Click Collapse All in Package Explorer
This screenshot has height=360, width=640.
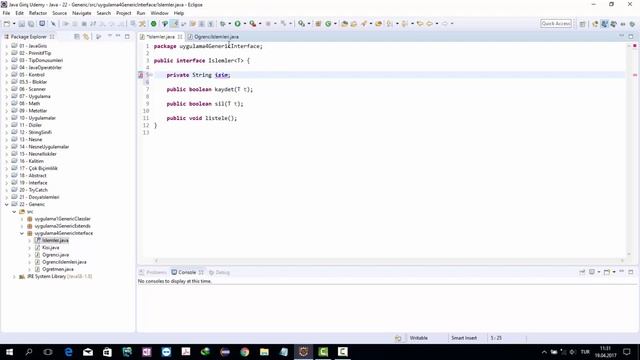pos(77,37)
